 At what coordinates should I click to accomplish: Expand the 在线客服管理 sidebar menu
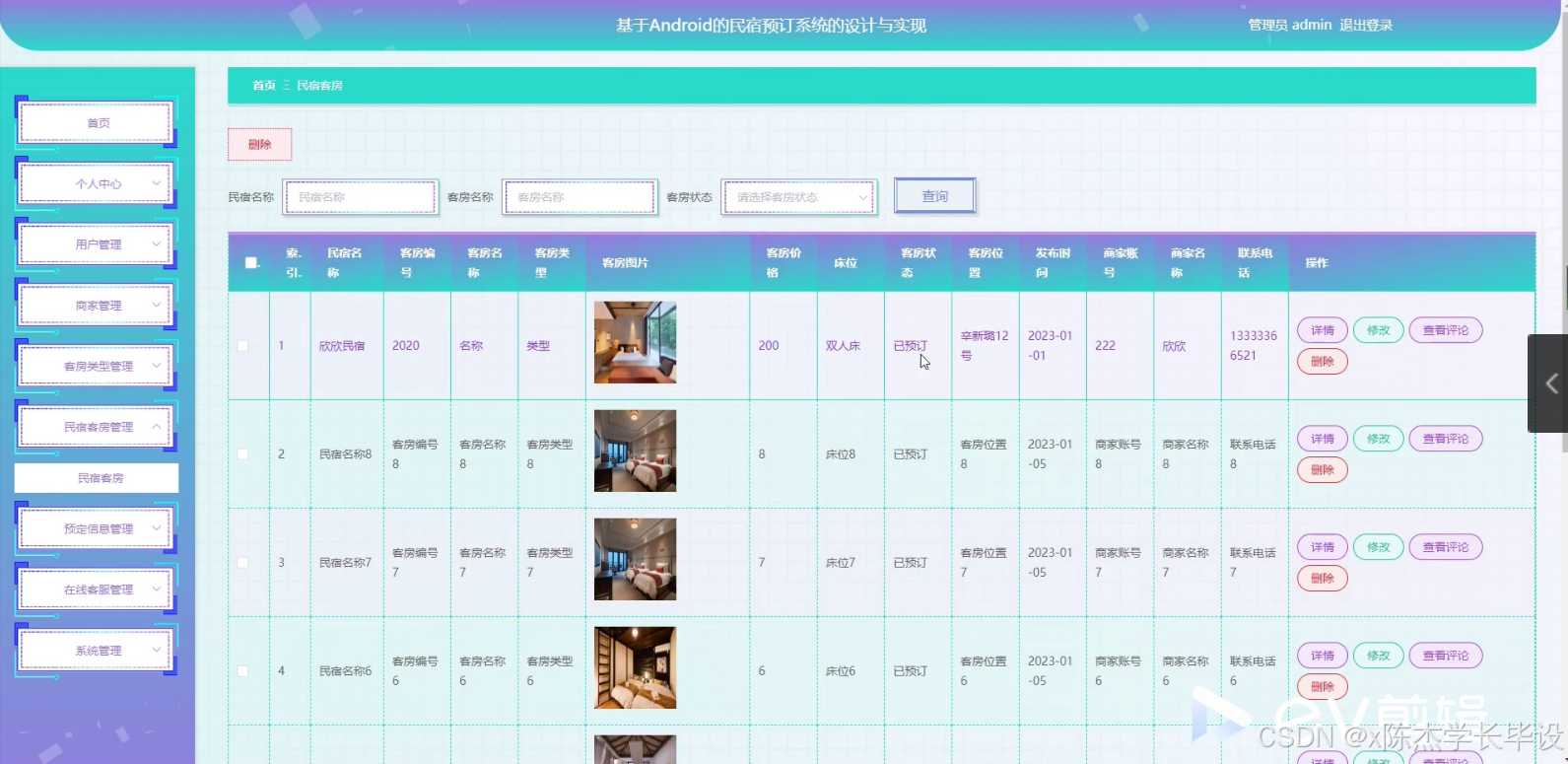(97, 590)
